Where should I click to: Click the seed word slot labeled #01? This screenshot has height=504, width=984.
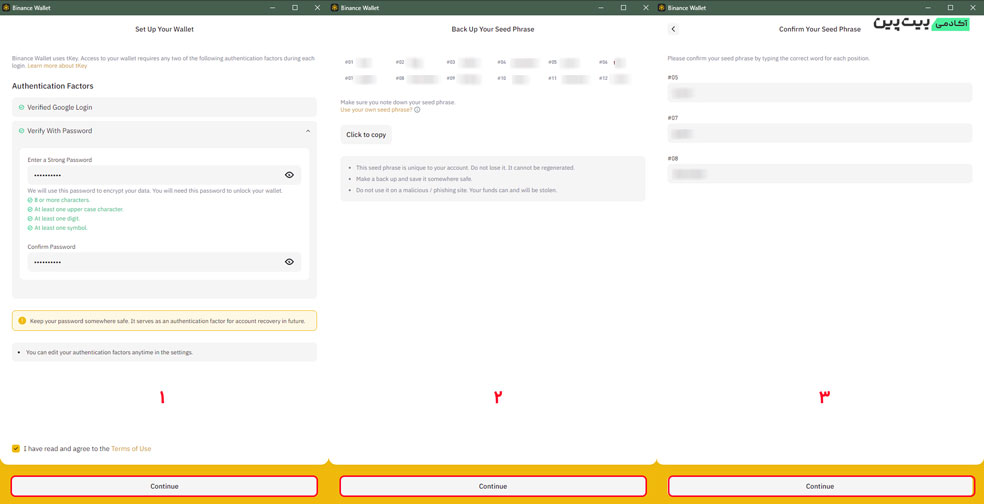pos(359,62)
